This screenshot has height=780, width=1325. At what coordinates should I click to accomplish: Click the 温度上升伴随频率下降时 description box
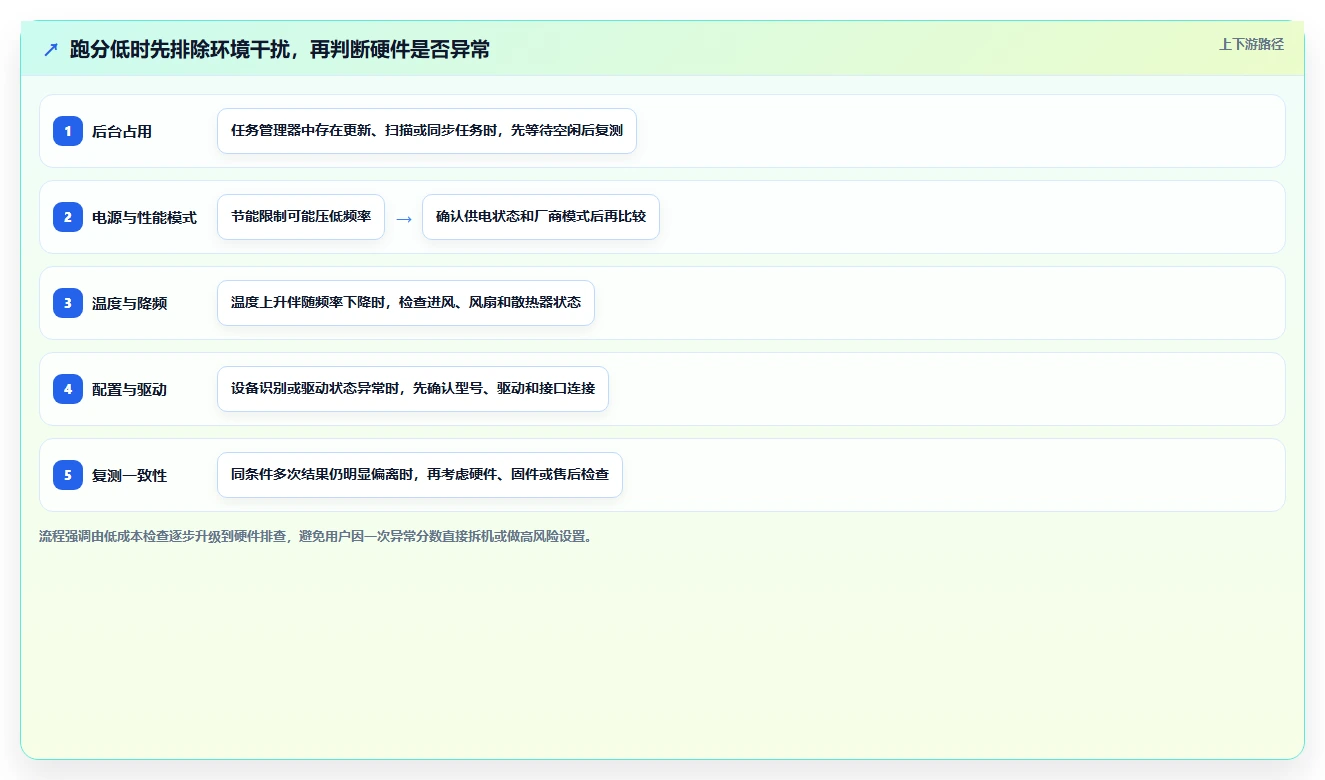406,303
